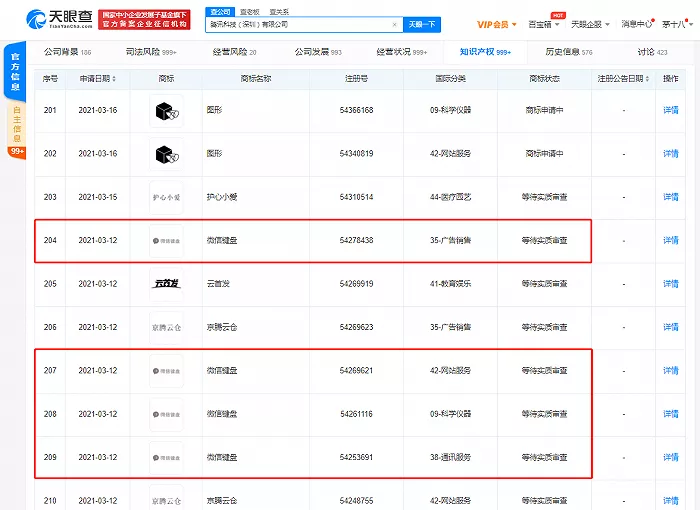Image resolution: width=700 pixels, height=510 pixels.
Task: Open trademark image thumbnail in row 201
Action: 167,111
